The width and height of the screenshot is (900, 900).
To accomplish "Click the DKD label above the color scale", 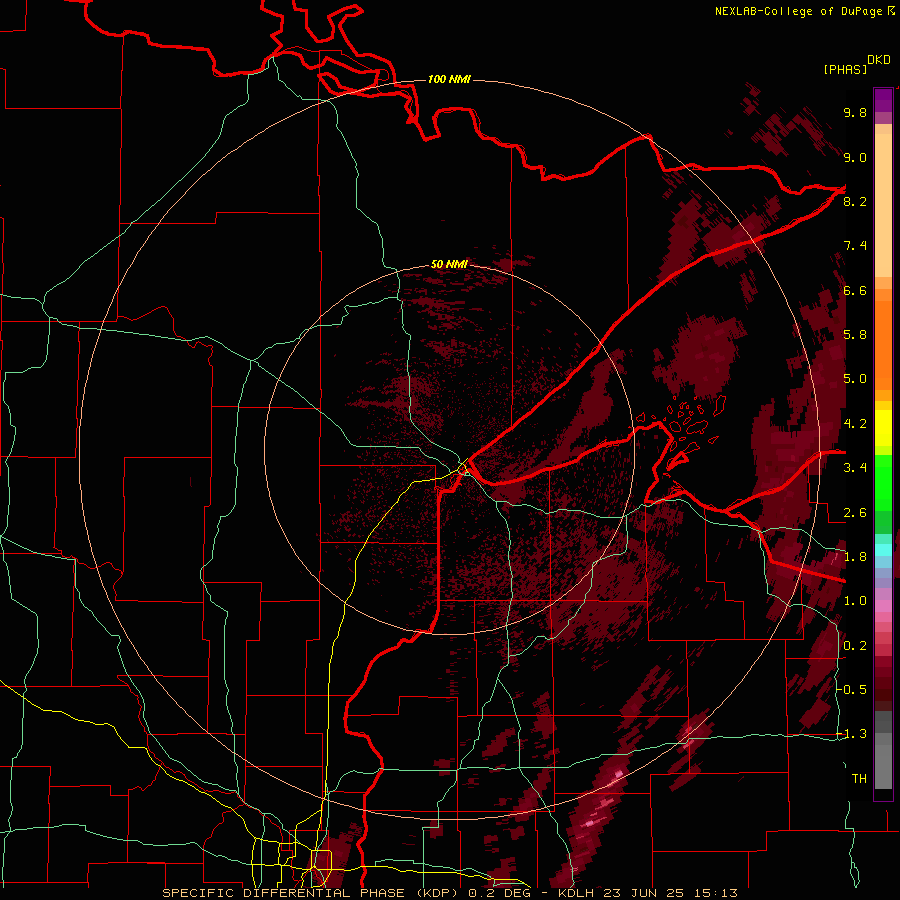I will [878, 59].
